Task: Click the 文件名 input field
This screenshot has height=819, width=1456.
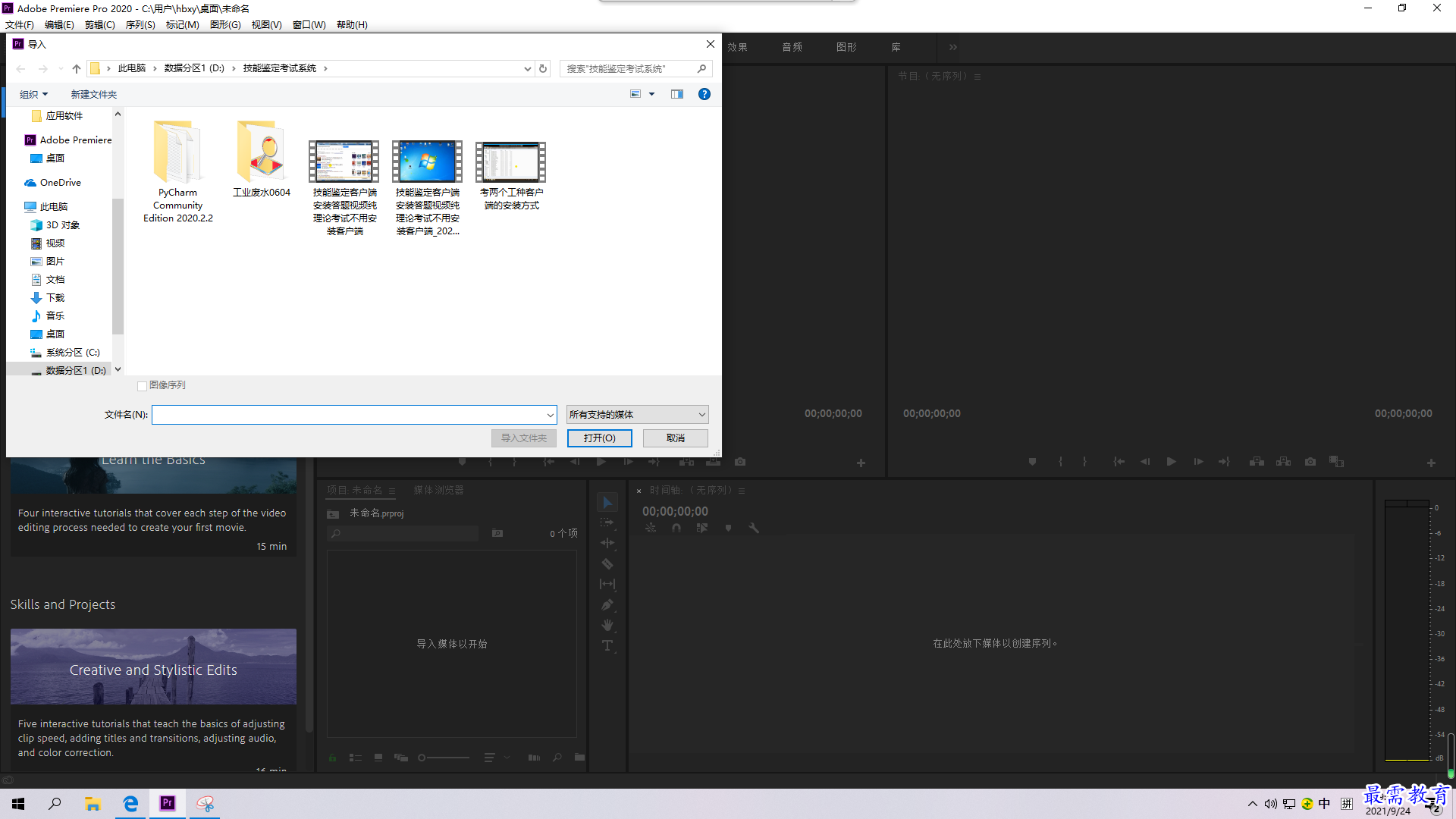Action: click(x=348, y=415)
